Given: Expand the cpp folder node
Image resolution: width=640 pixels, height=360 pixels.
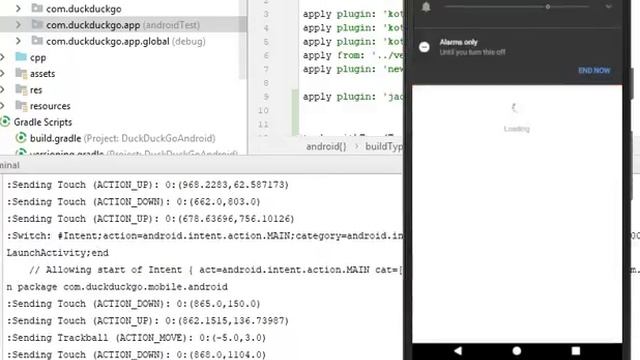Looking at the screenshot, I should tap(2, 58).
